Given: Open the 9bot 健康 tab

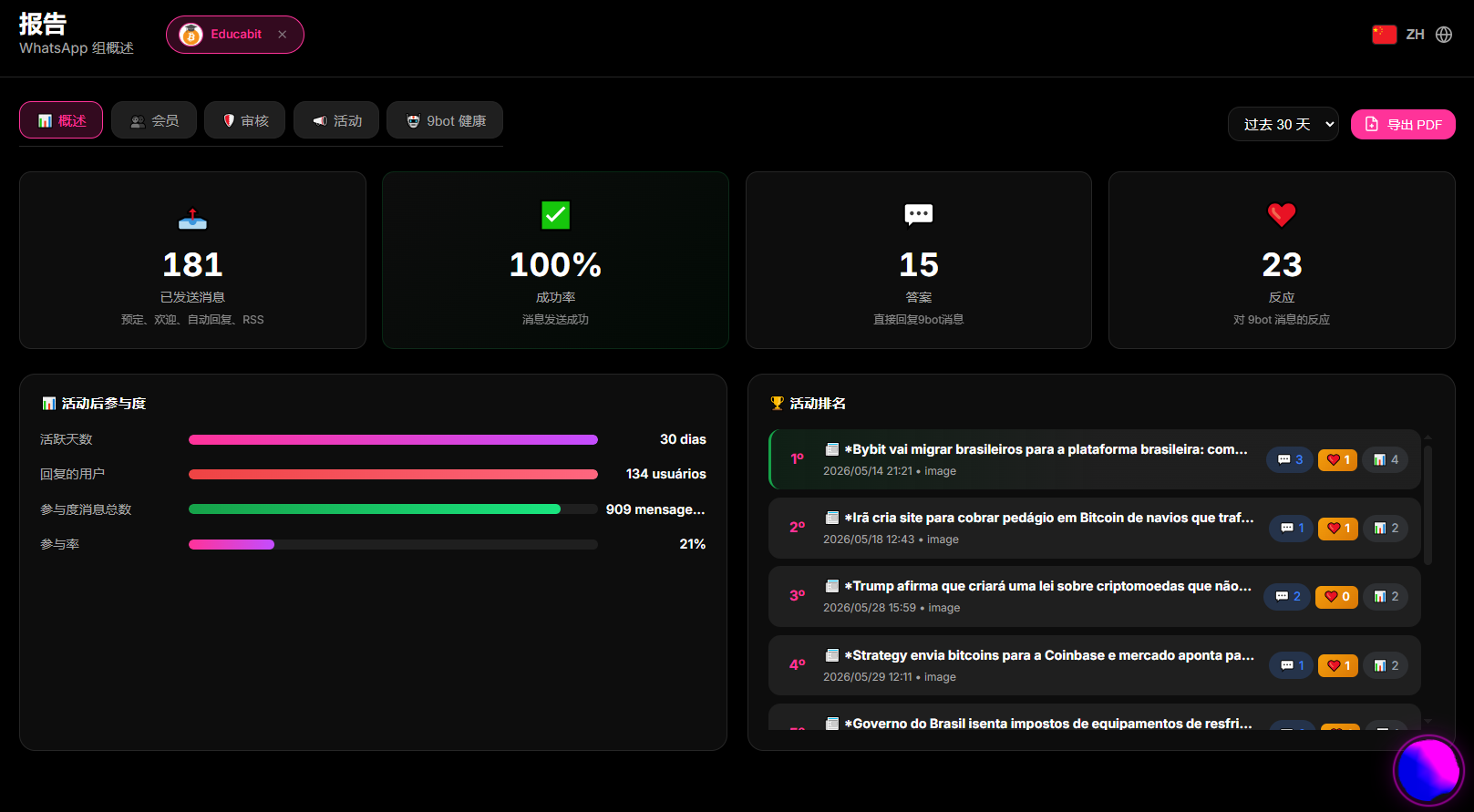Looking at the screenshot, I should click(445, 120).
